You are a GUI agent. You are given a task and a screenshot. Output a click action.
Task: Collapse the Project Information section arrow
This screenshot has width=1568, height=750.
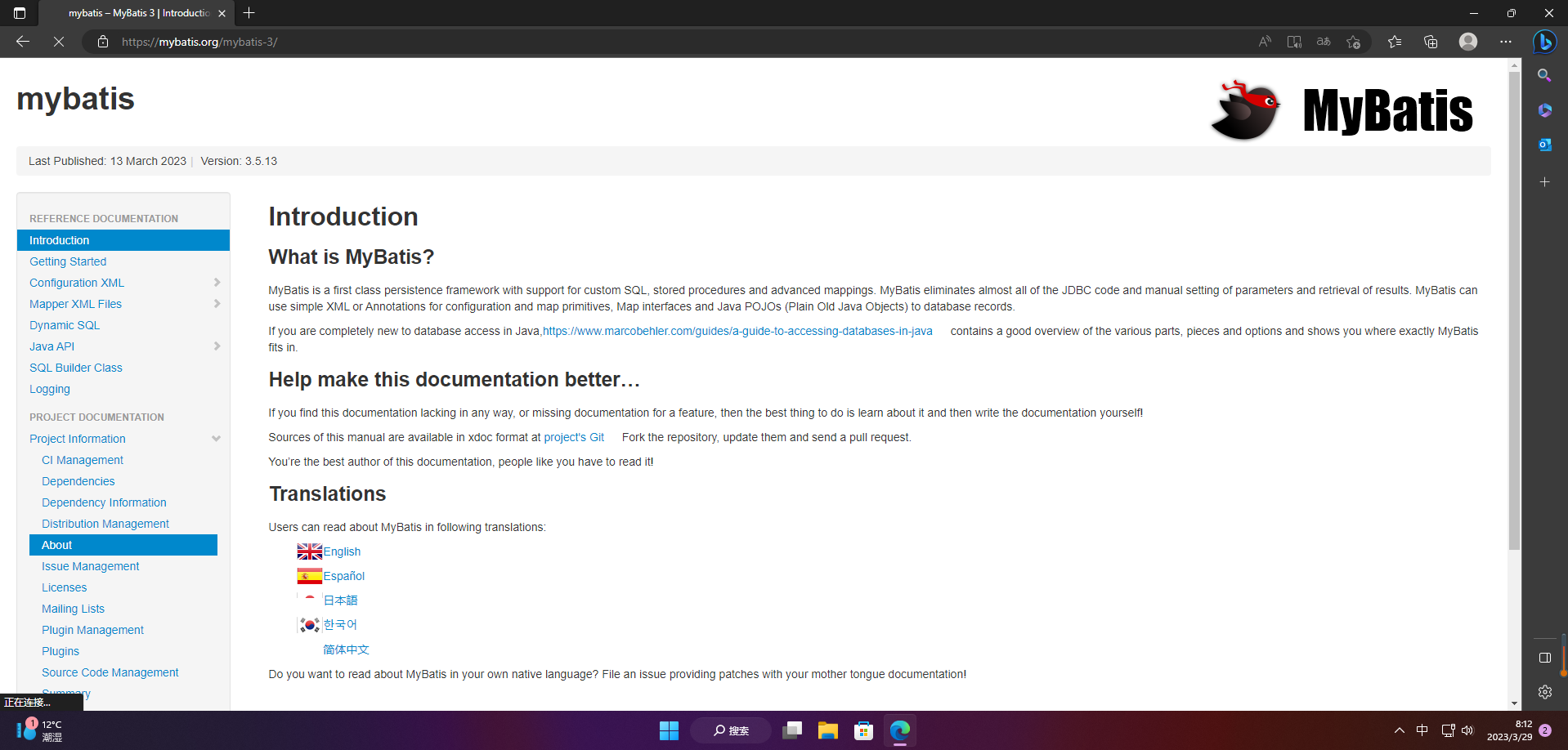pyautogui.click(x=217, y=439)
